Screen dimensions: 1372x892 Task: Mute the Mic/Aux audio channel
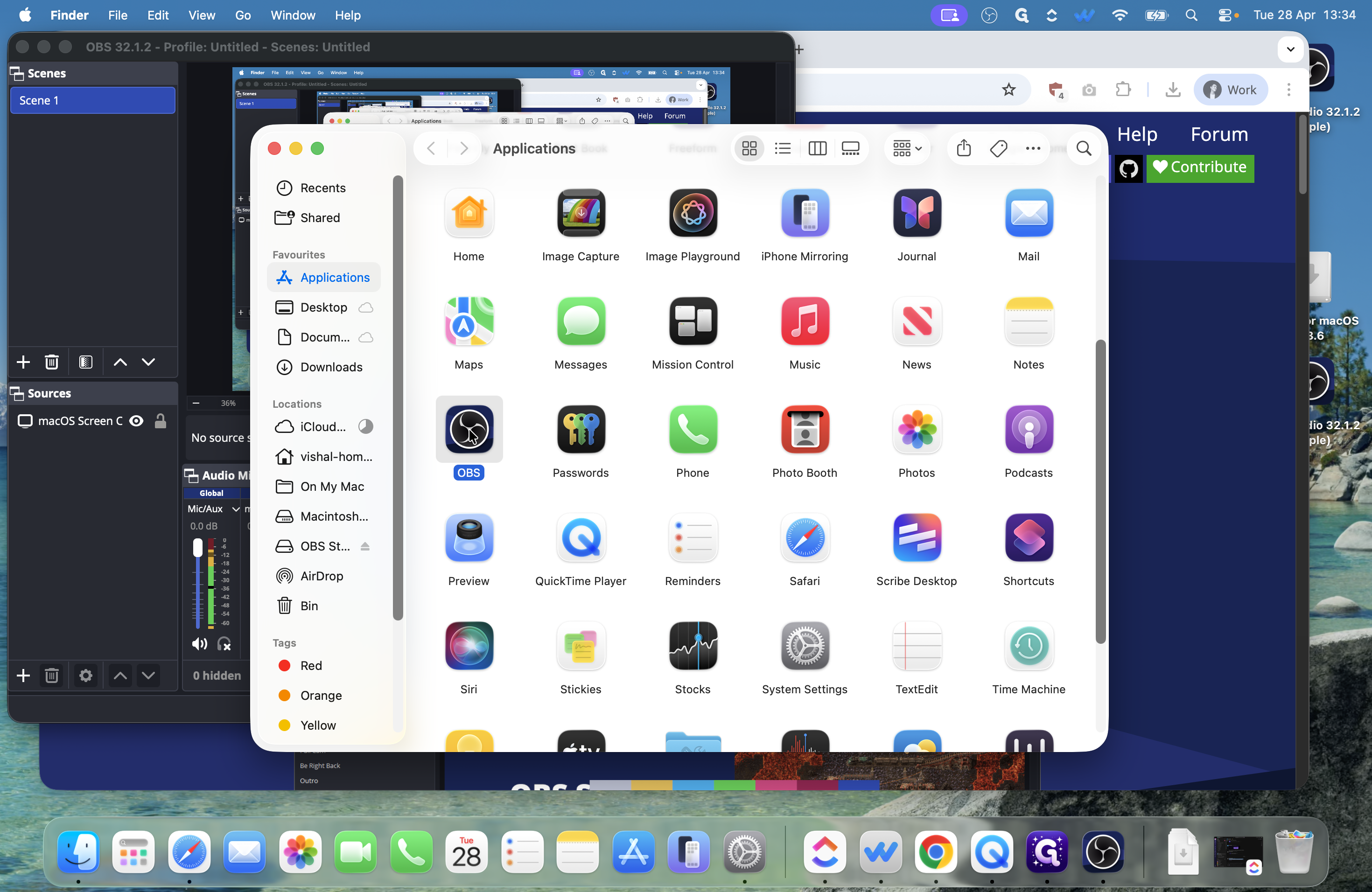click(x=199, y=644)
